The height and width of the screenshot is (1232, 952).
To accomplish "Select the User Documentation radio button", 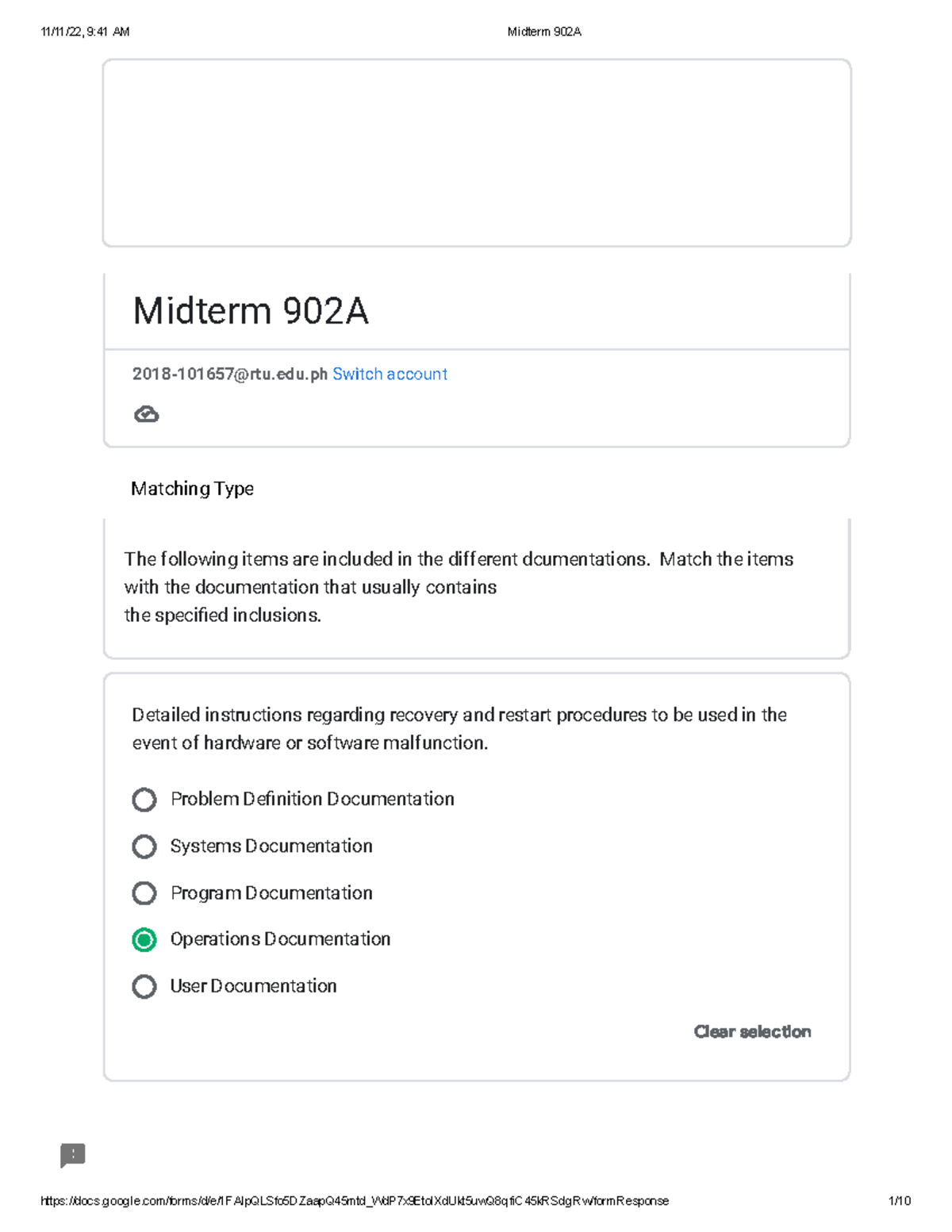I will pyautogui.click(x=144, y=987).
